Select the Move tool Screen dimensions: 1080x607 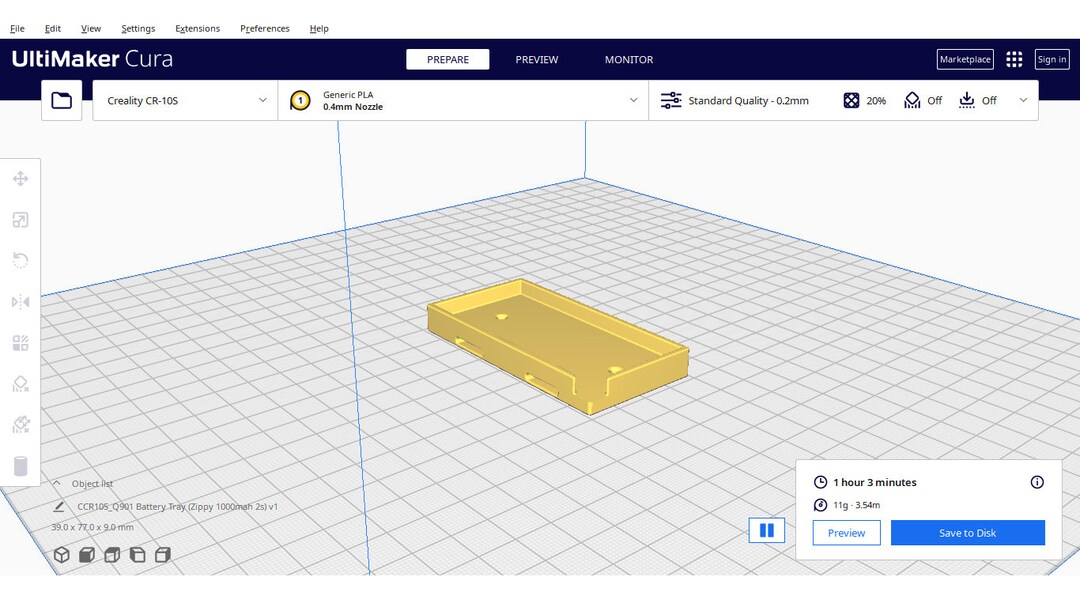tap(20, 178)
